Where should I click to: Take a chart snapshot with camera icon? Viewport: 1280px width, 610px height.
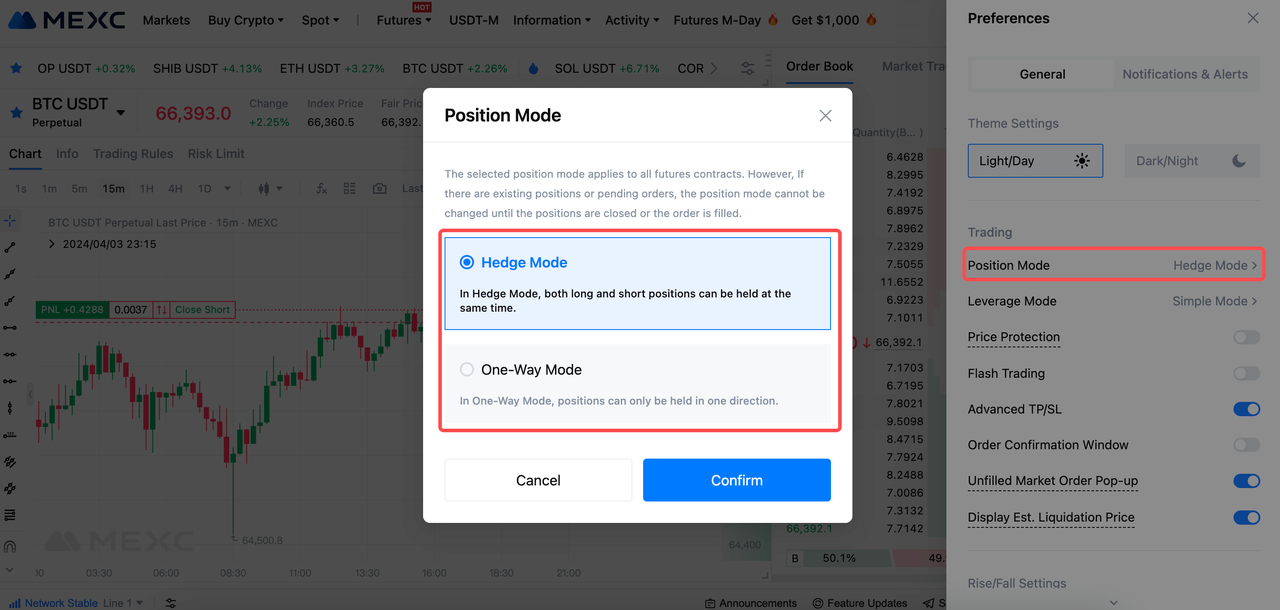point(379,188)
